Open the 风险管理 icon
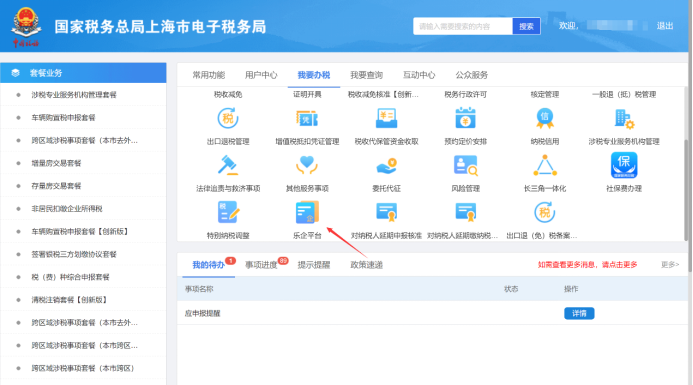693x385 pixels. 465,165
